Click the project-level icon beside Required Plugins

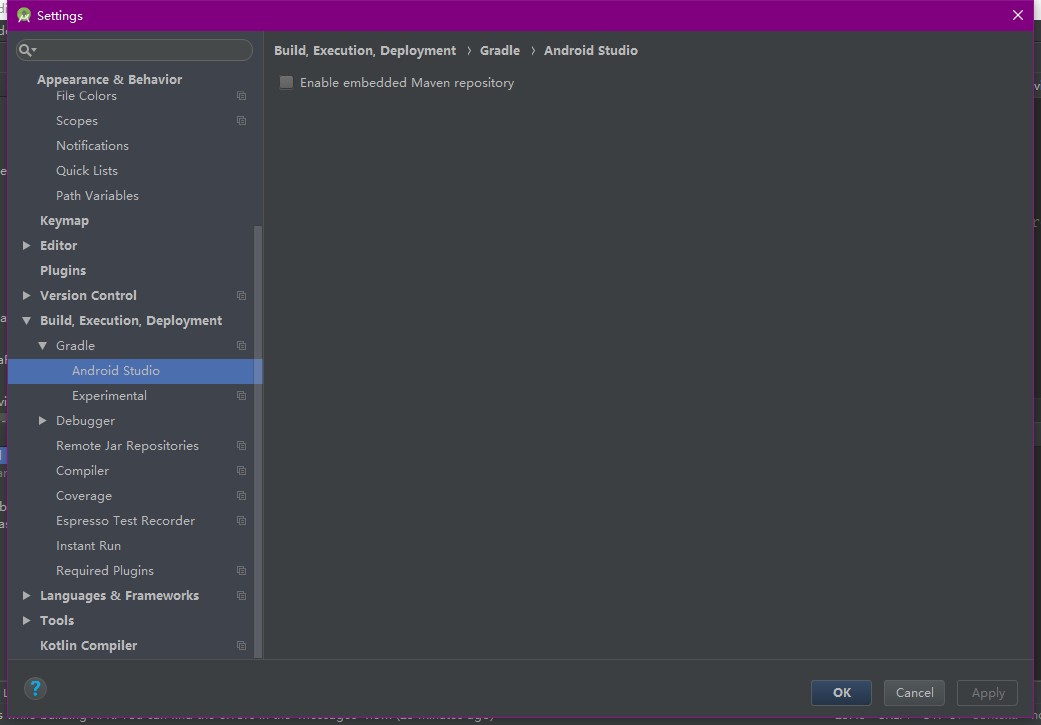242,571
